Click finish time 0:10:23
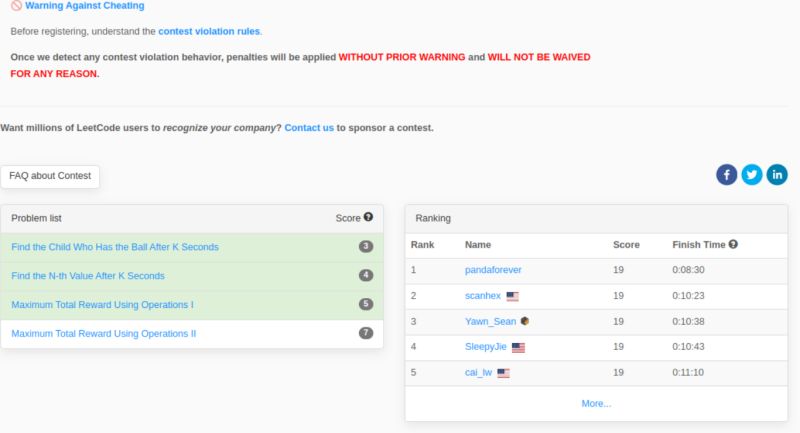Image resolution: width=800 pixels, height=433 pixels. (x=688, y=295)
